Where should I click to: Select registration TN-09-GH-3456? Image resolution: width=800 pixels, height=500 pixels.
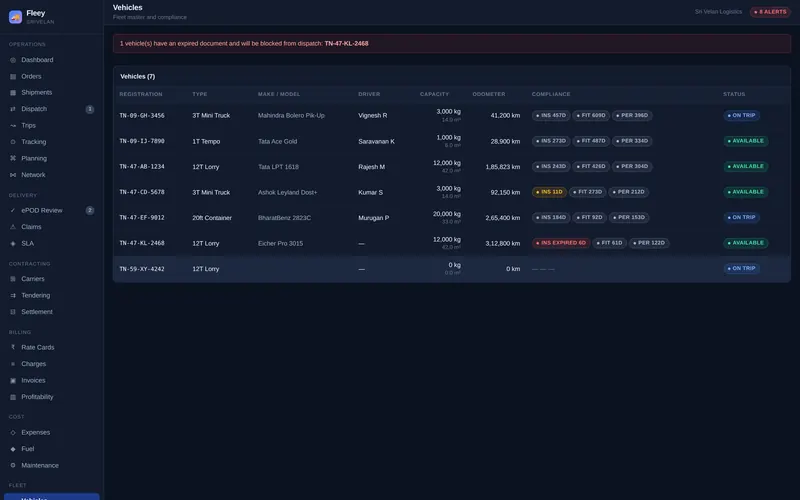(142, 116)
